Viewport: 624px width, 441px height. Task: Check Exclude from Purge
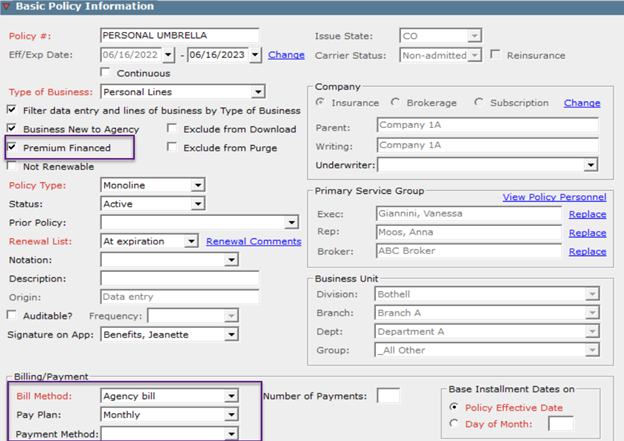pos(172,147)
